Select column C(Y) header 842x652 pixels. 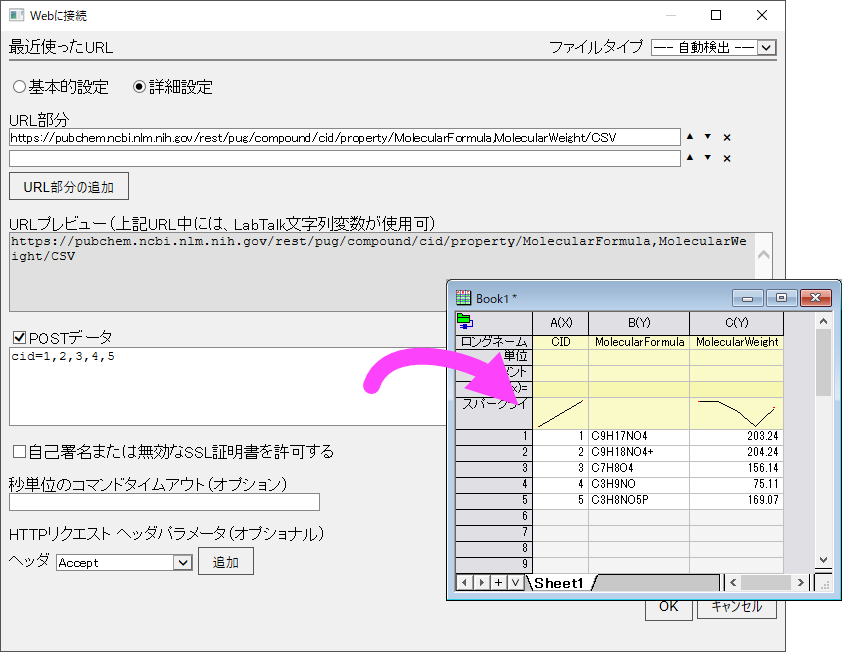737,323
